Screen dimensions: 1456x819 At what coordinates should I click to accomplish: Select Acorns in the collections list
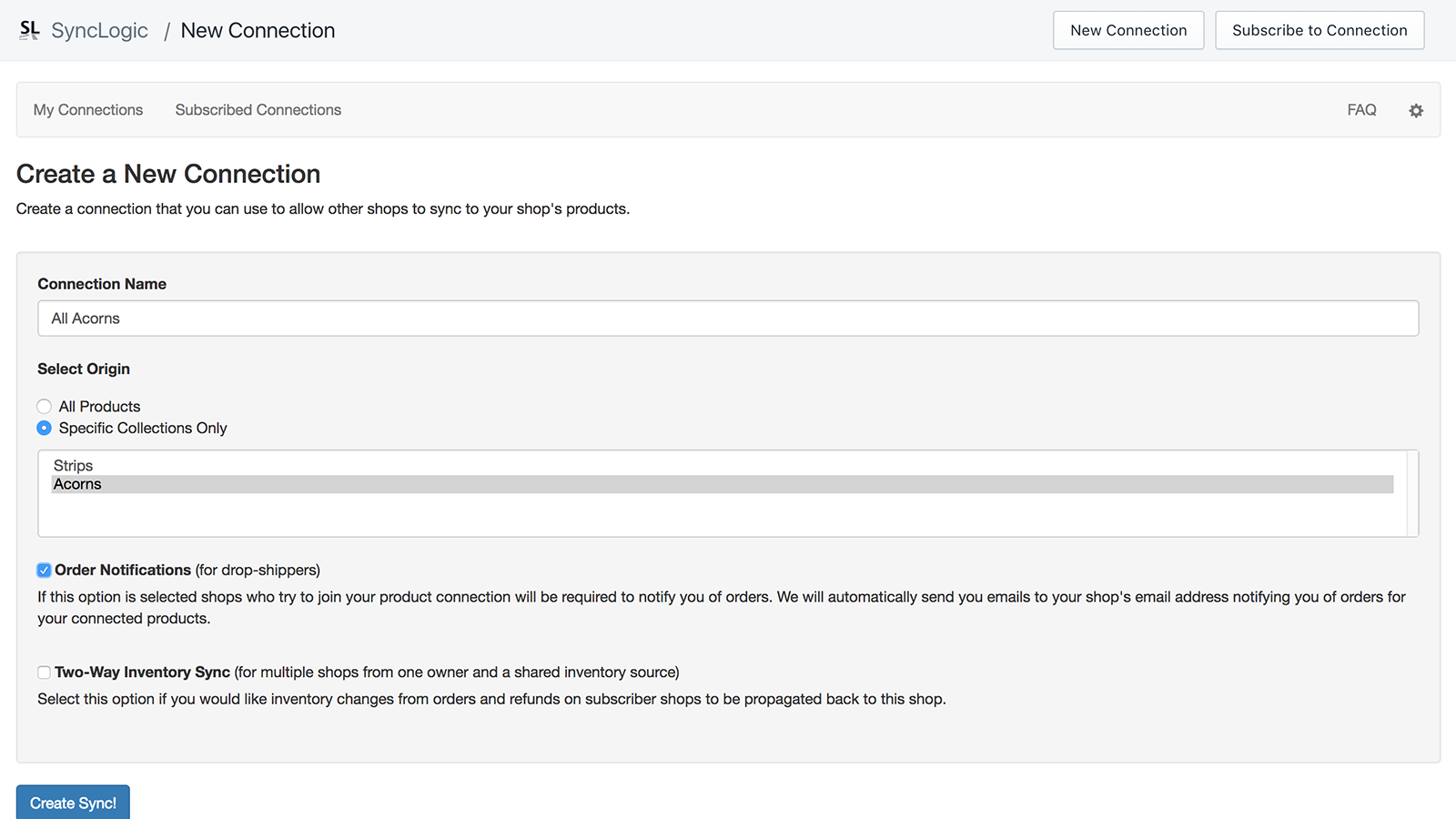click(78, 484)
